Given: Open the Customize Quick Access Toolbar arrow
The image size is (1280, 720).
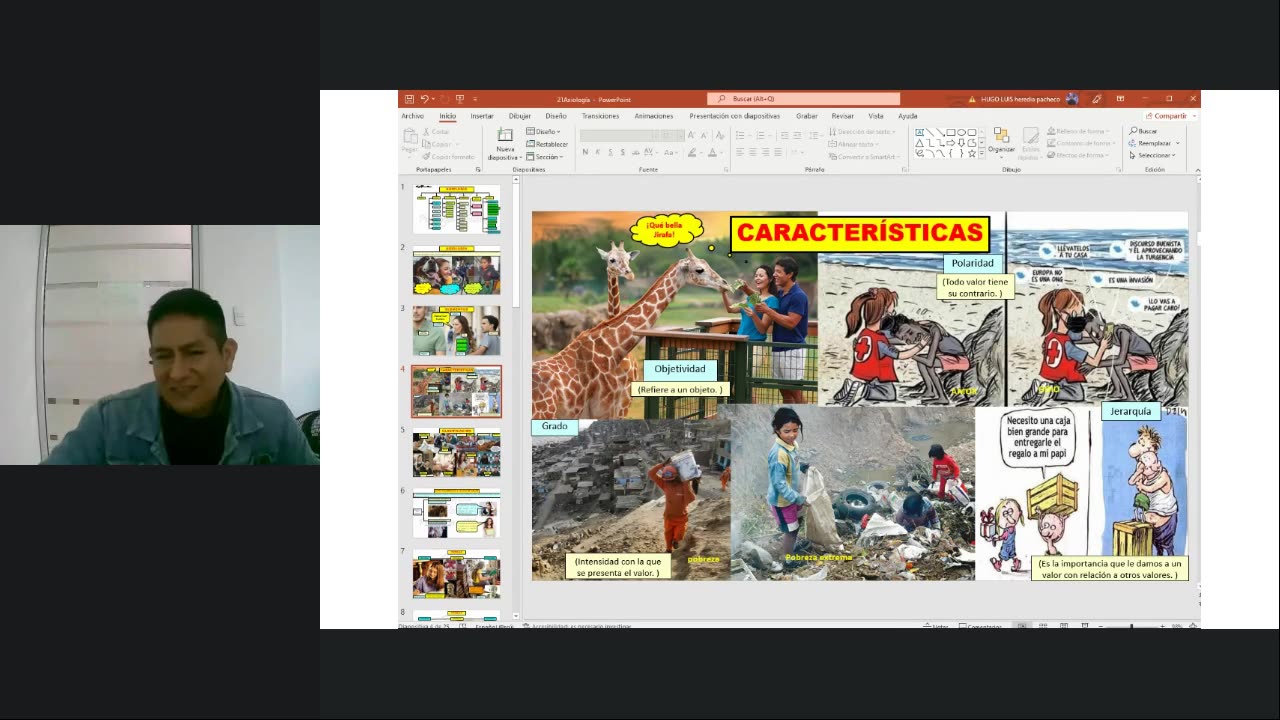Looking at the screenshot, I should pos(475,99).
